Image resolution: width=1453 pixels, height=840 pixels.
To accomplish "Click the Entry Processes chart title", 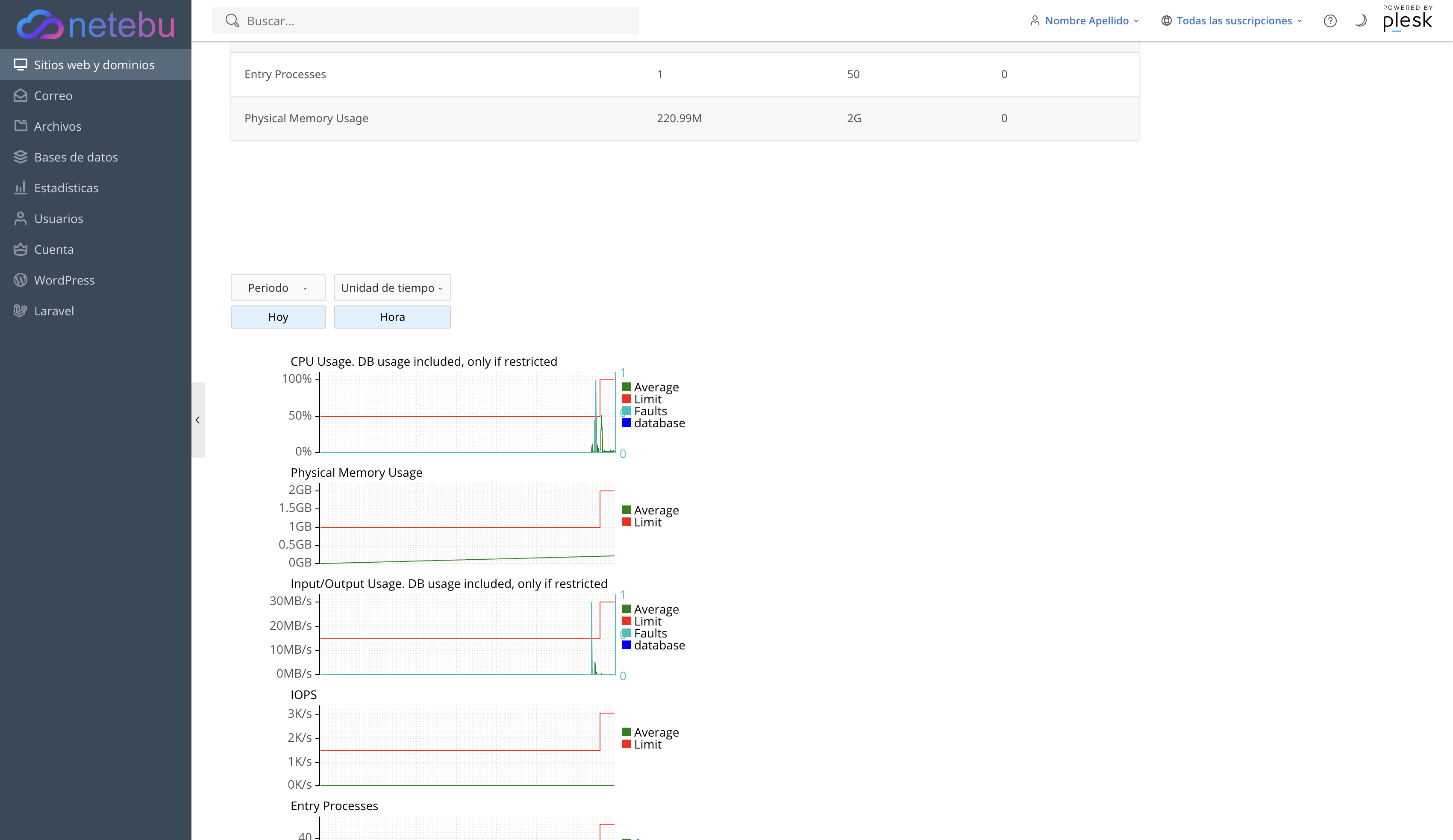I will point(335,806).
